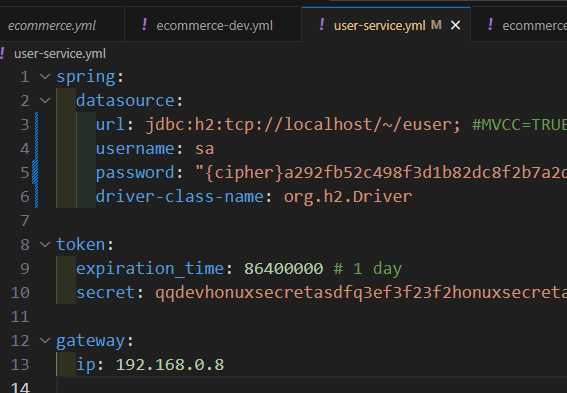
Task: Click line number 14 in the gutter
Action: point(20,387)
